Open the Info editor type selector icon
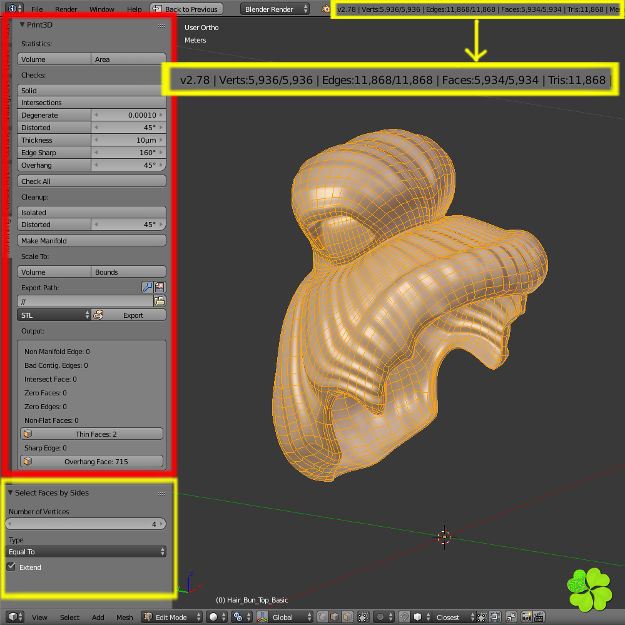This screenshot has height=625, width=625. (15, 8)
